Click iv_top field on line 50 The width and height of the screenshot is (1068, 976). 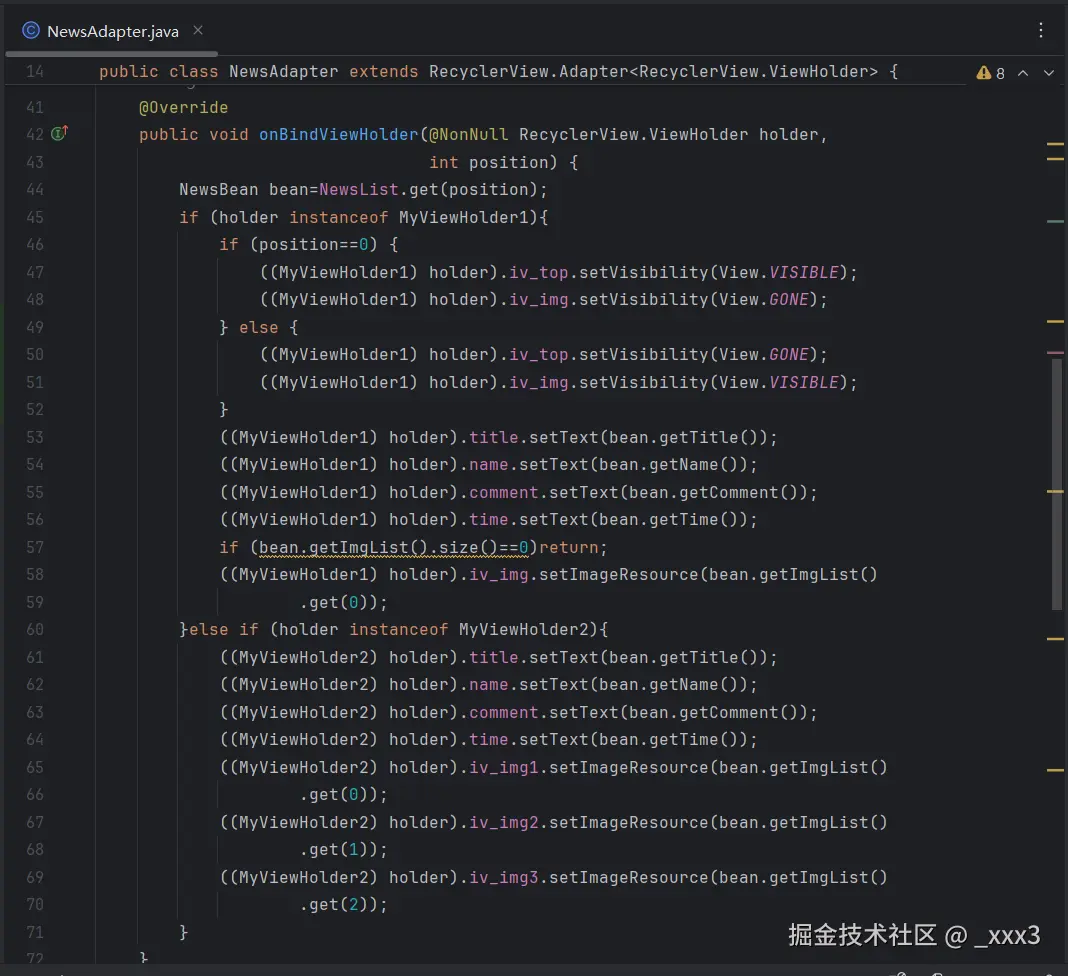coord(538,355)
